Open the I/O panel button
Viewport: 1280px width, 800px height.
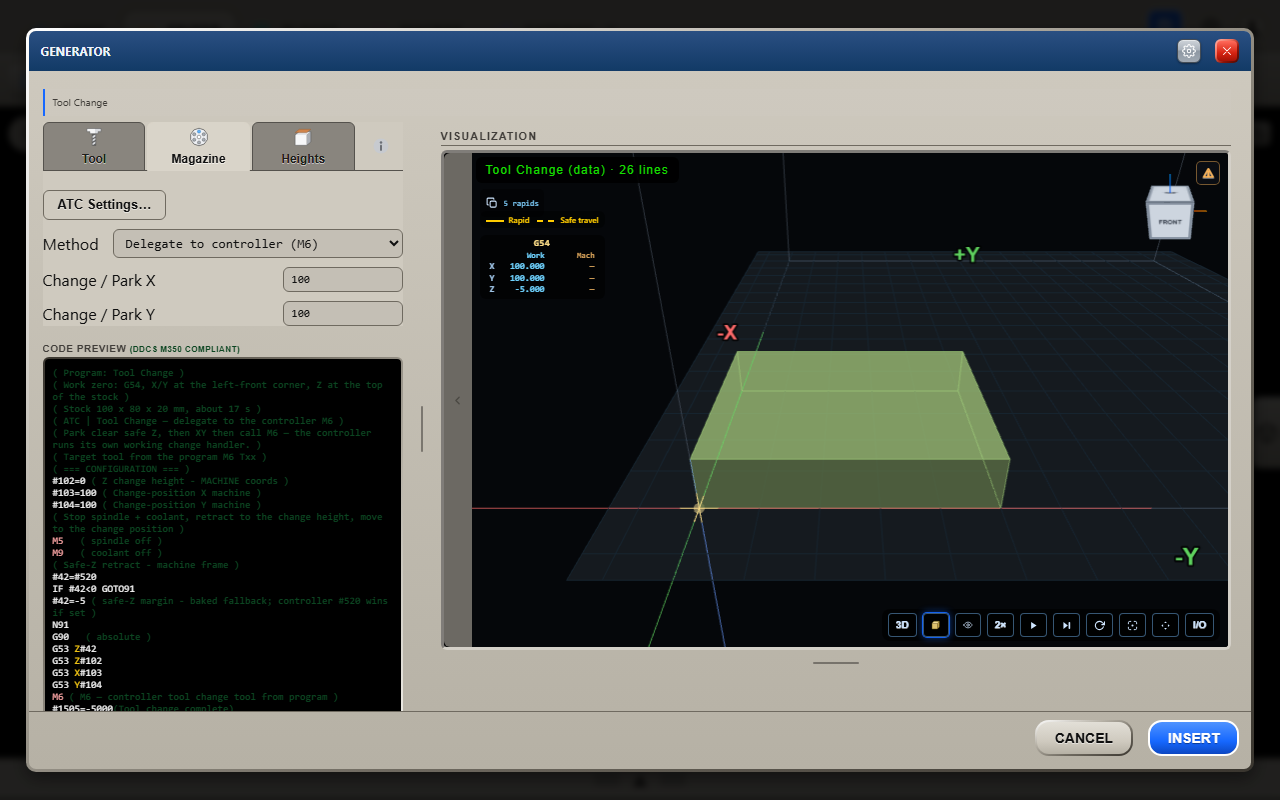pos(1199,625)
